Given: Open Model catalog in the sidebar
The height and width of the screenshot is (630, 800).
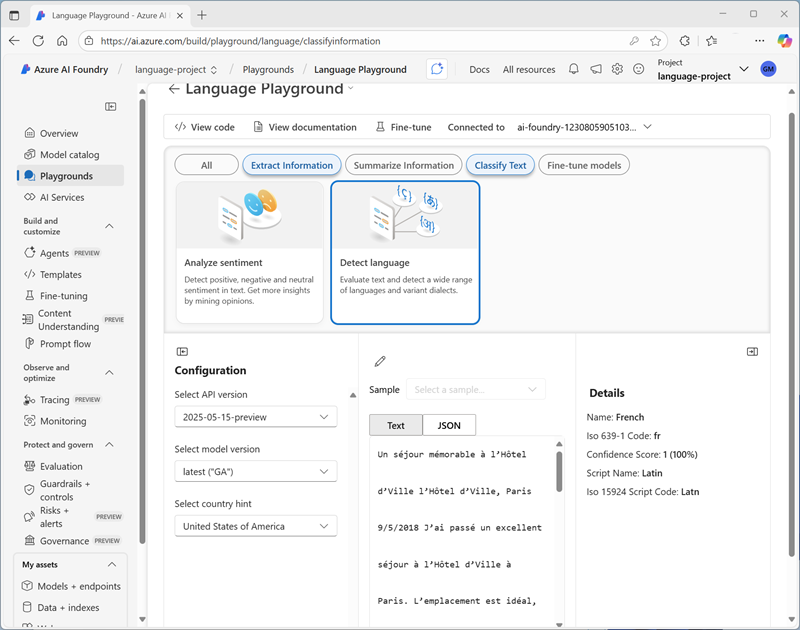Looking at the screenshot, I should coord(69,155).
